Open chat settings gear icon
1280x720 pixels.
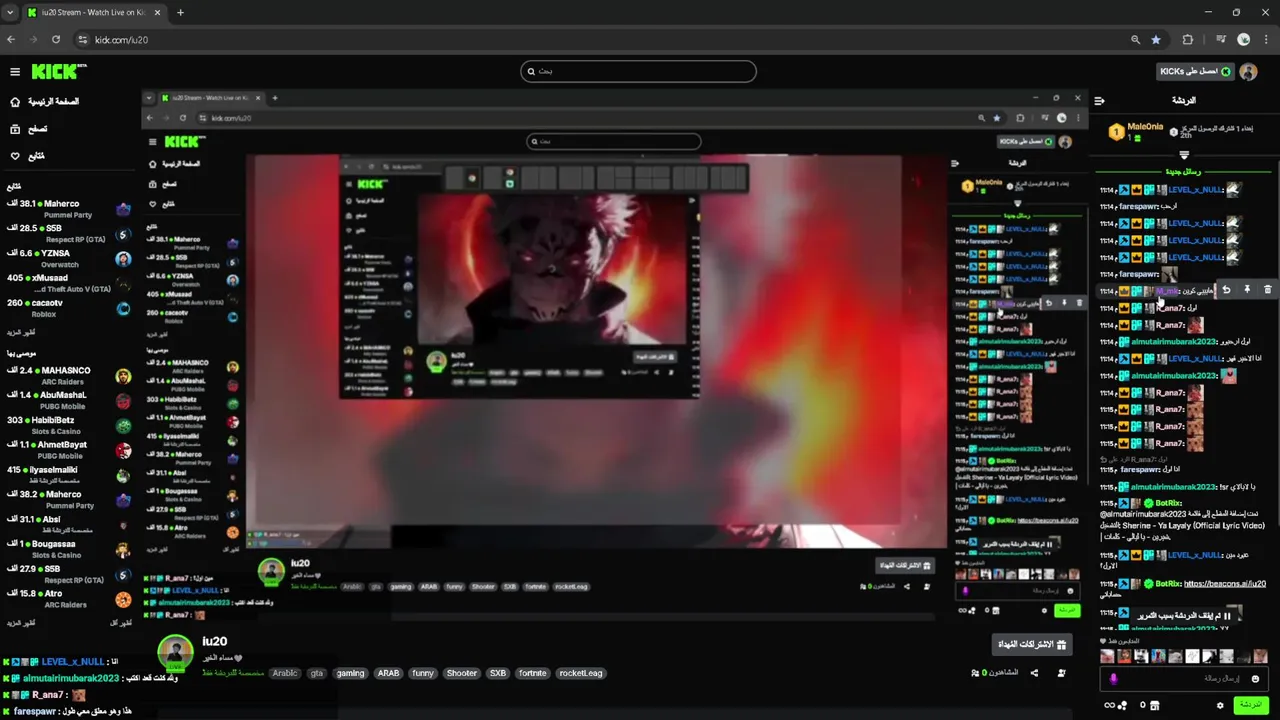coord(1220,705)
